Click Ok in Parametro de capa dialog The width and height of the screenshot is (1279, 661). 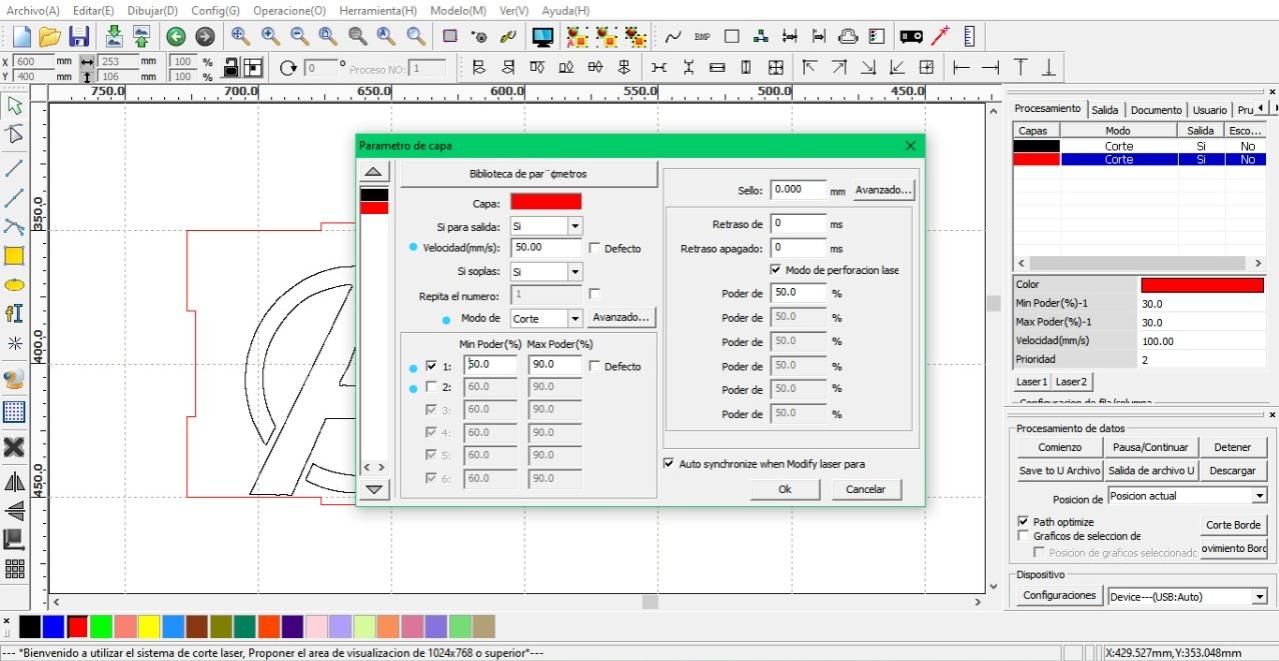(x=785, y=489)
